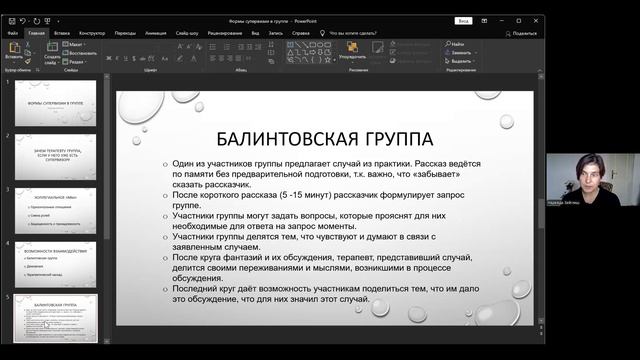This screenshot has height=360, width=640.
Task: Open the Раздел section dropdown
Action: 74,62
